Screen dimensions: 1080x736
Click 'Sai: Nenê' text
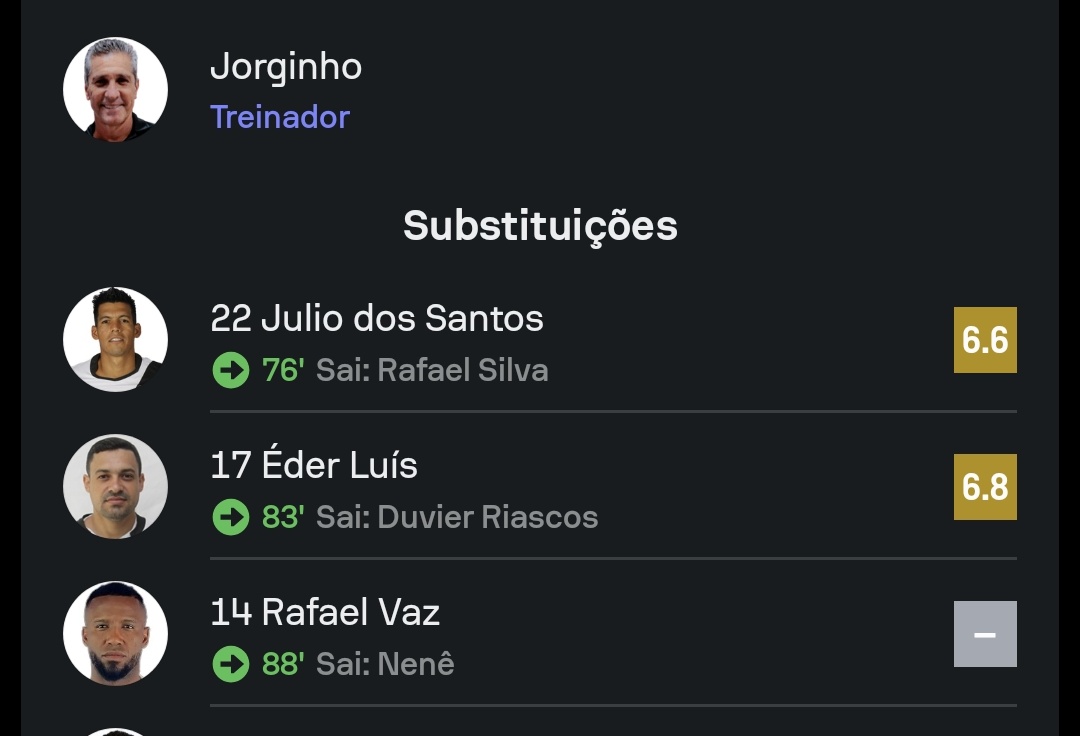[385, 665]
